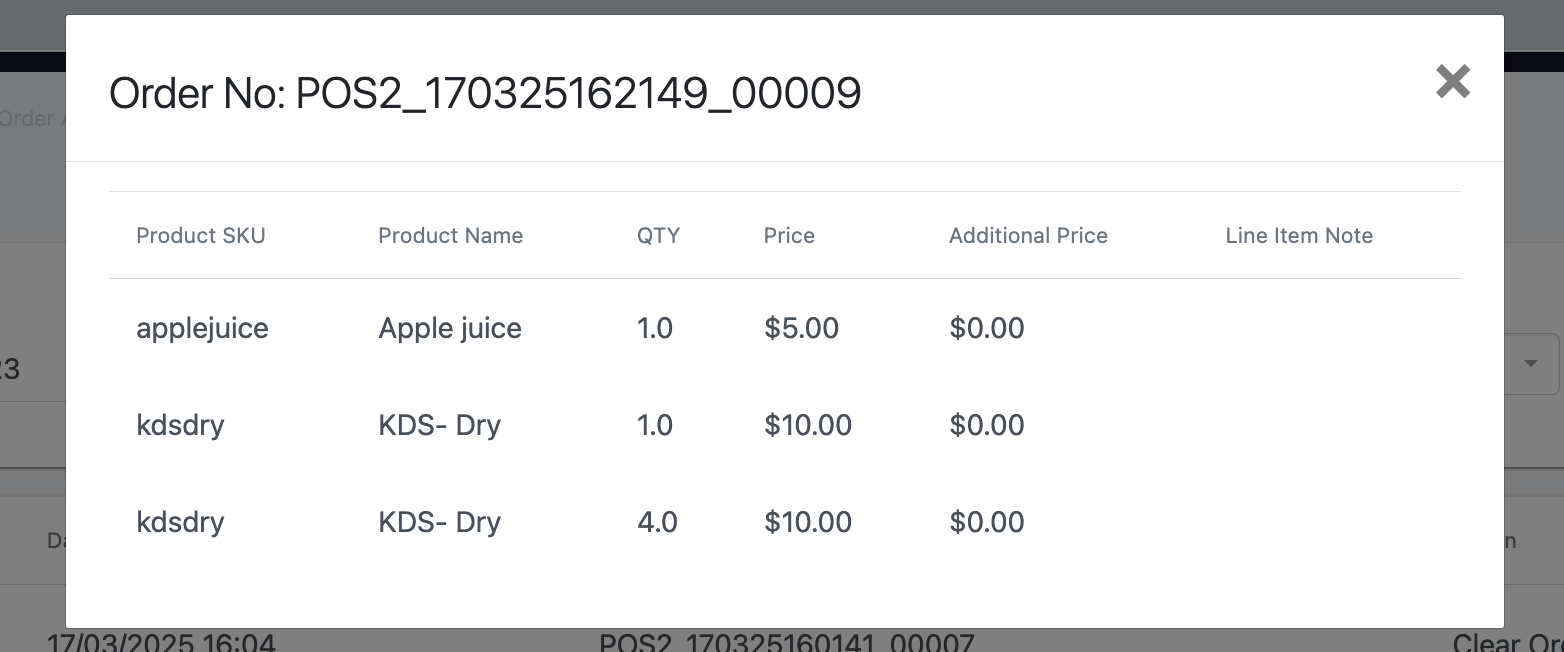Close the order details dialog
The width and height of the screenshot is (1564, 652).
tap(1452, 81)
